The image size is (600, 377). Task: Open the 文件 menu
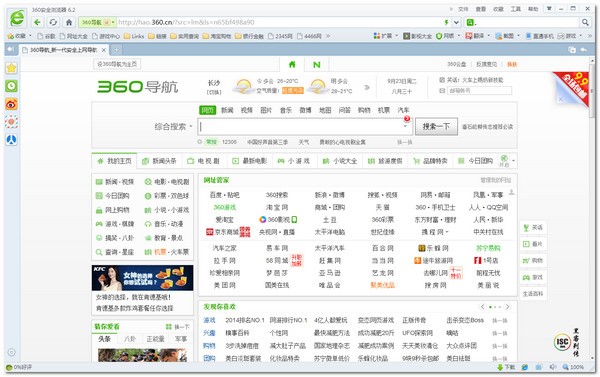point(463,9)
